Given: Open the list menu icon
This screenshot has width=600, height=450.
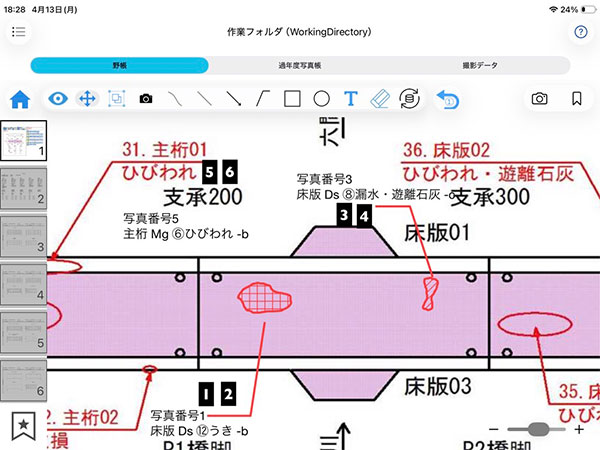Looking at the screenshot, I should [18, 32].
